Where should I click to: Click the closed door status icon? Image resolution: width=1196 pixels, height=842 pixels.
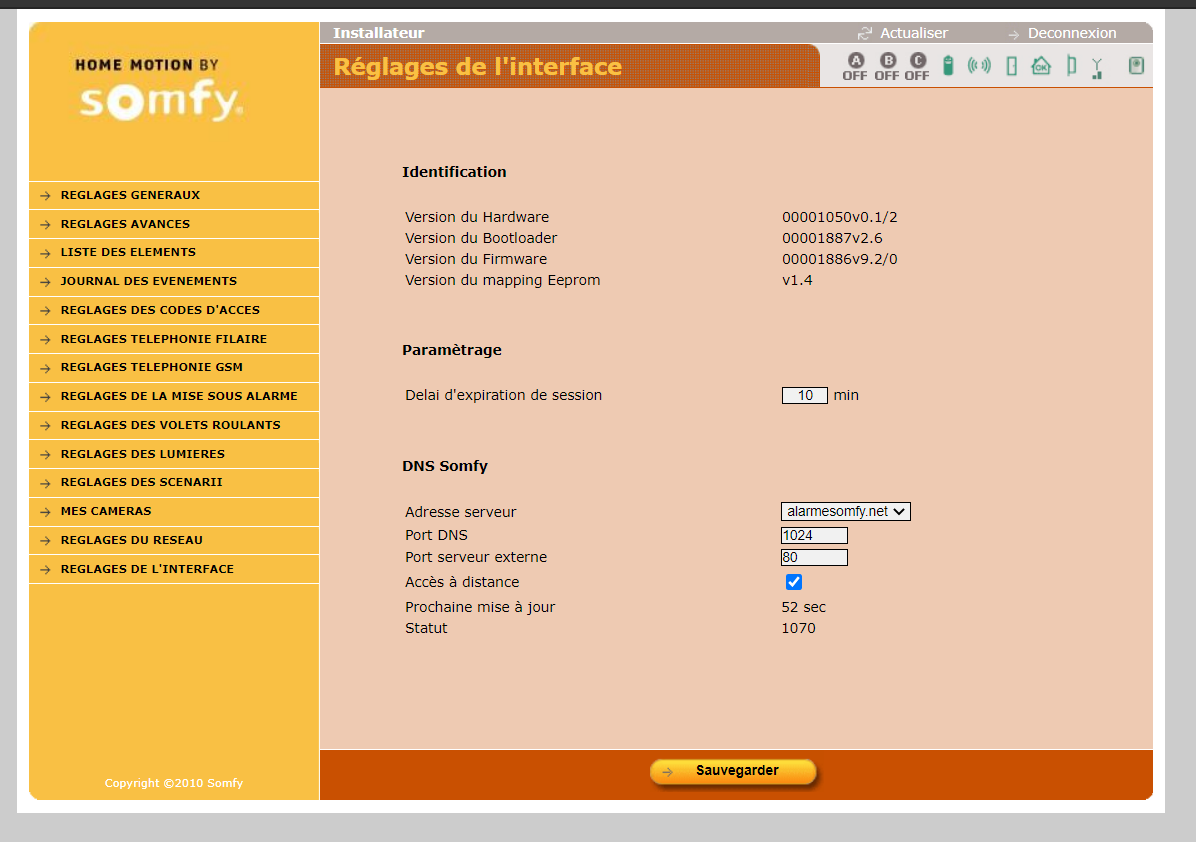click(x=1011, y=66)
